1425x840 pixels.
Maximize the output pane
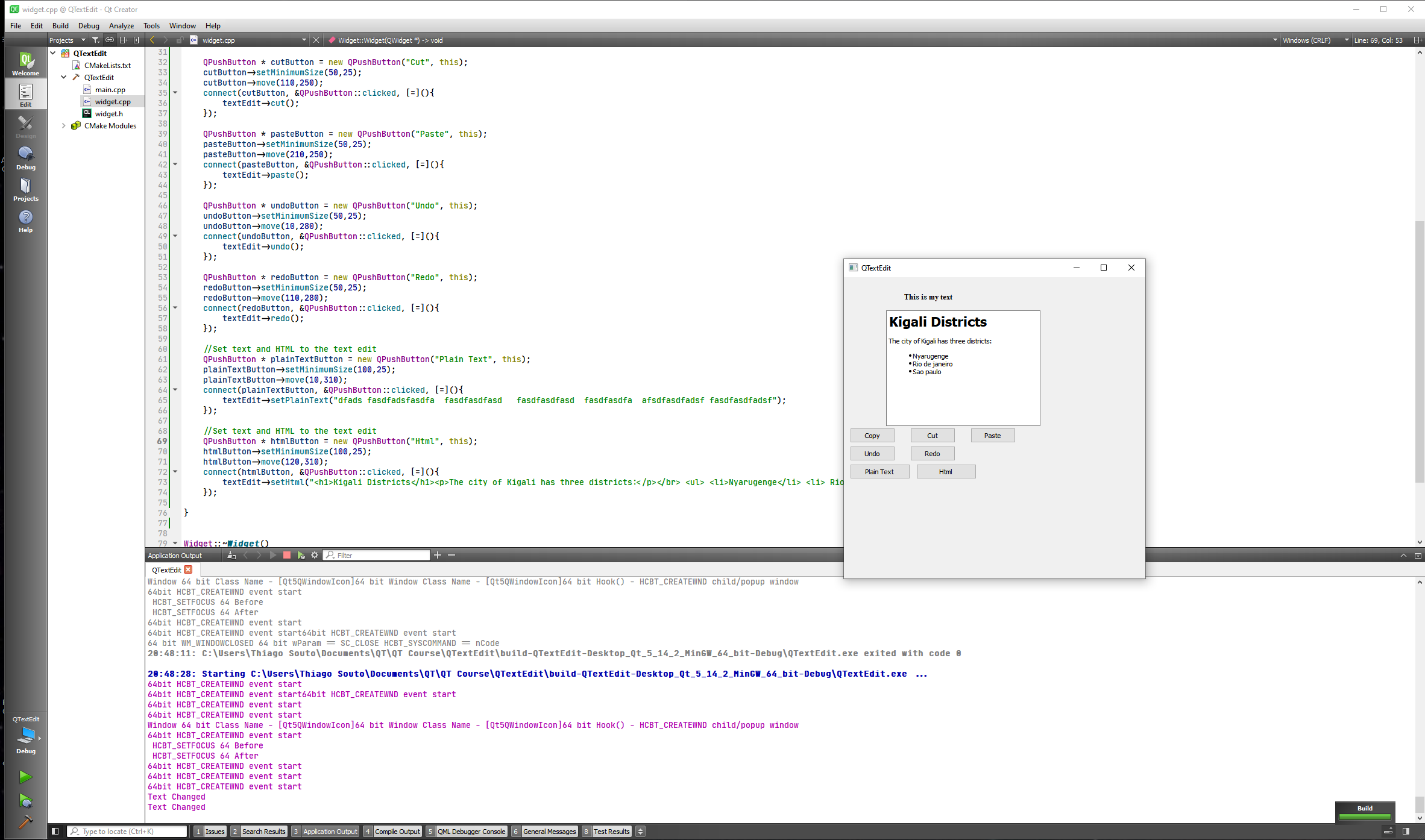(x=1403, y=556)
